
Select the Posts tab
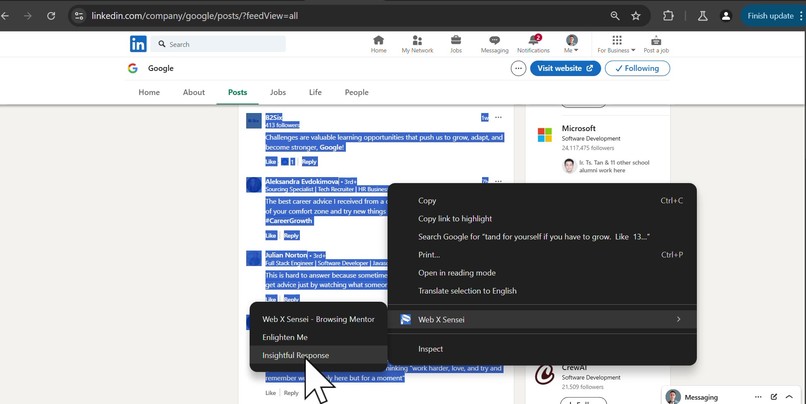pyautogui.click(x=237, y=93)
